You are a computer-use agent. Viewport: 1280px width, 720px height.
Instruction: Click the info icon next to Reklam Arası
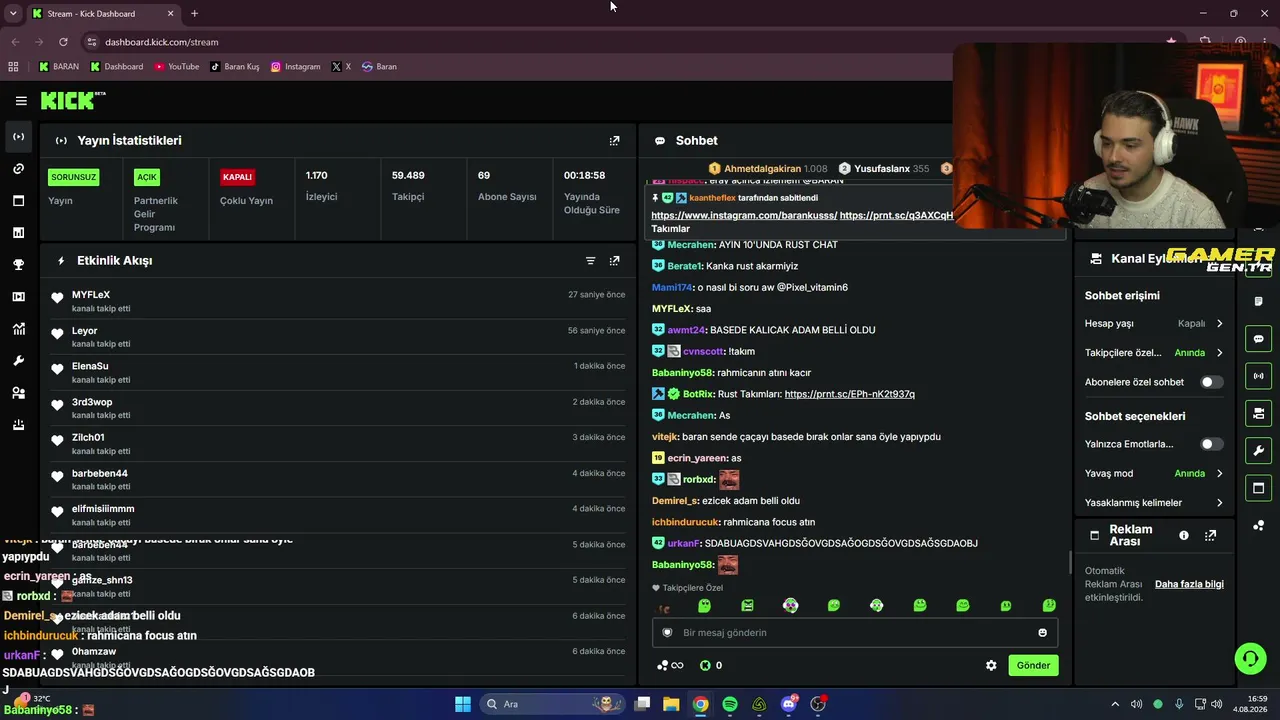click(x=1184, y=536)
